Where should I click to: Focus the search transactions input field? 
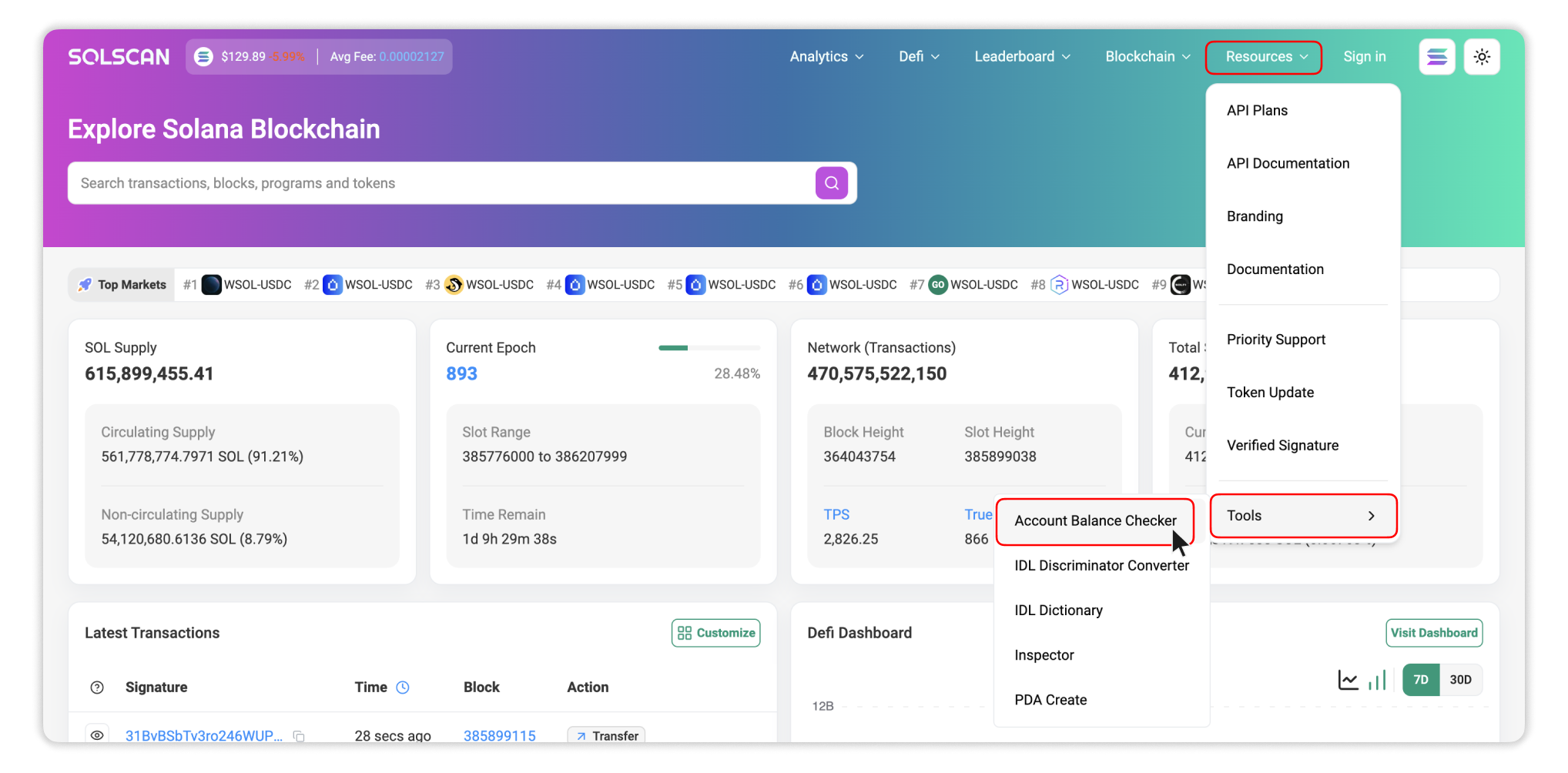(439, 183)
